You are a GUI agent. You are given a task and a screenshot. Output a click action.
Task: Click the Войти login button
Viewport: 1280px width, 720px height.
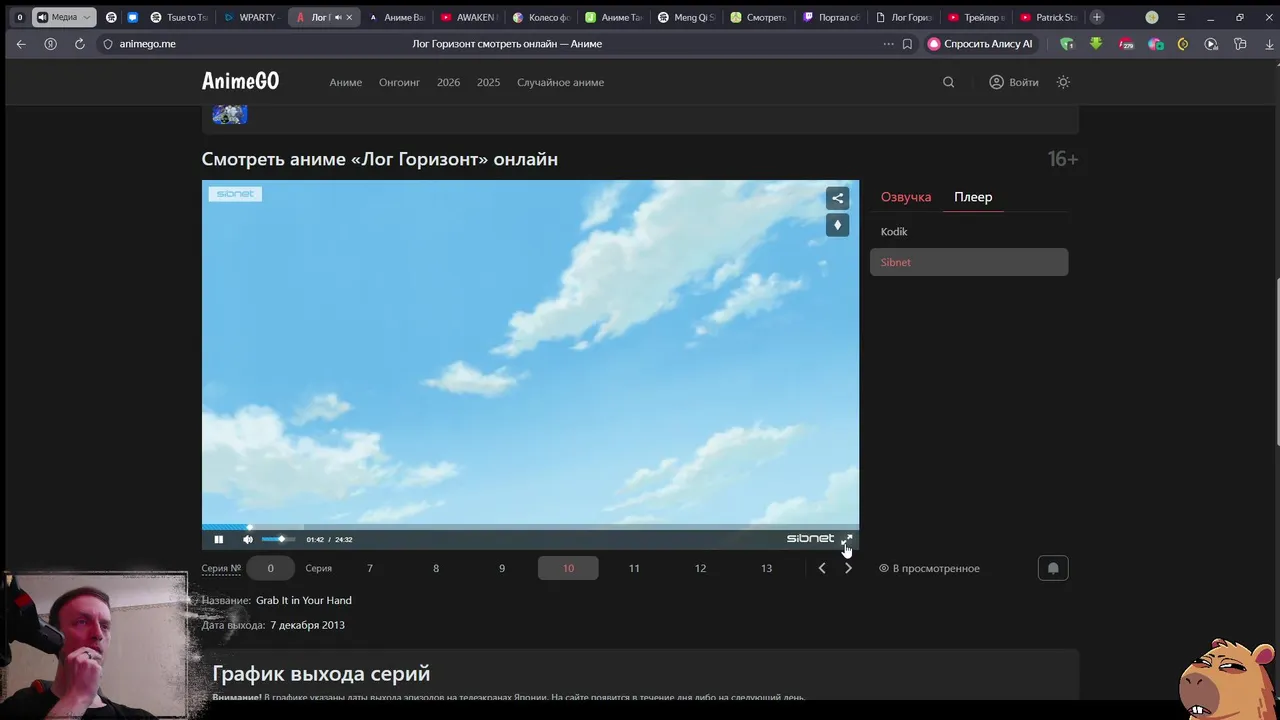point(1014,82)
